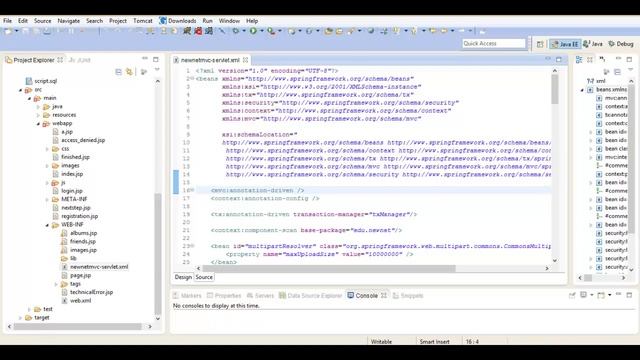Expand the META-INF folder
Image resolution: width=640 pixels, height=360 pixels.
pyautogui.click(x=47, y=200)
